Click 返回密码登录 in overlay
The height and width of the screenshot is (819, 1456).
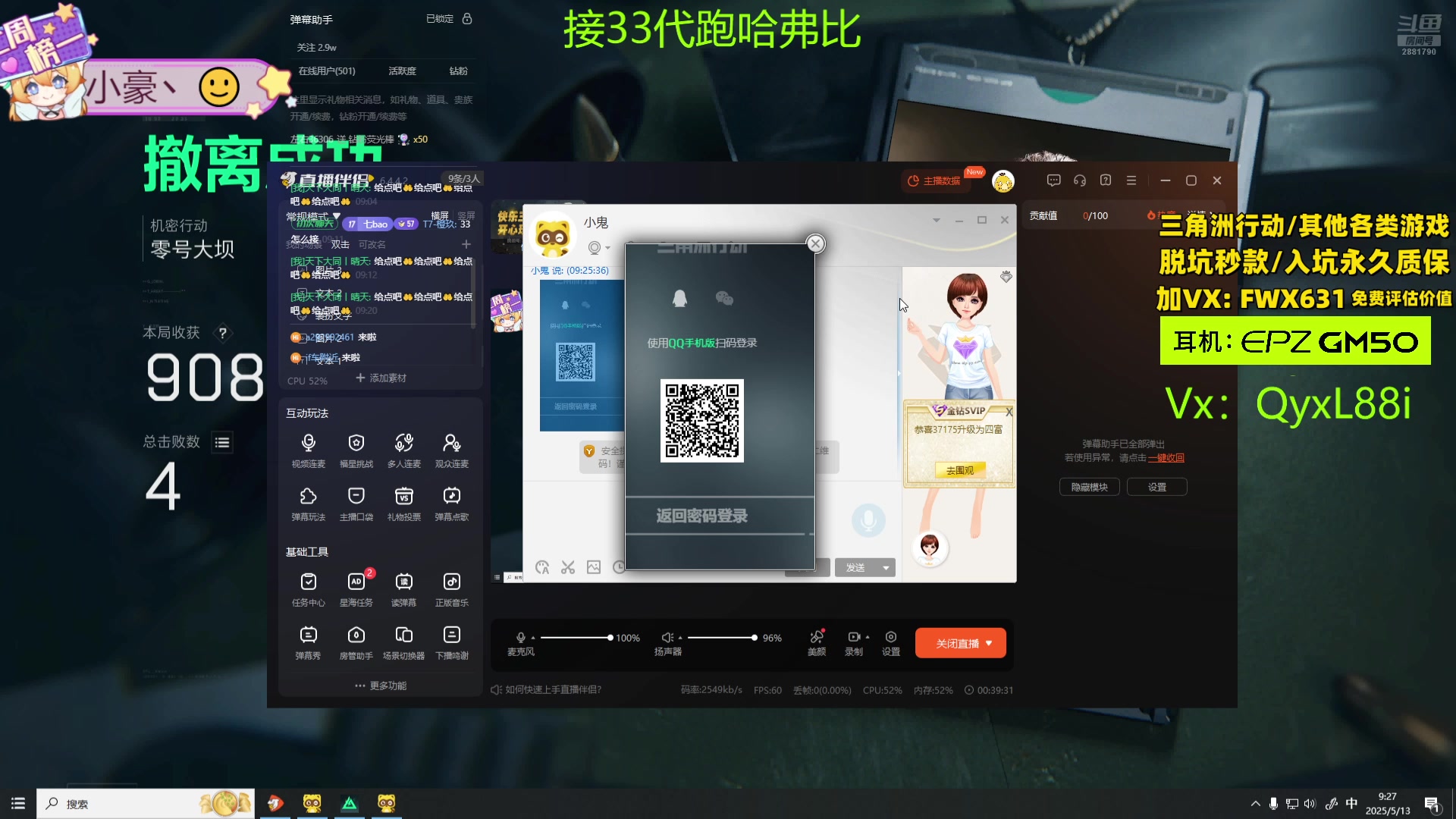point(702,516)
